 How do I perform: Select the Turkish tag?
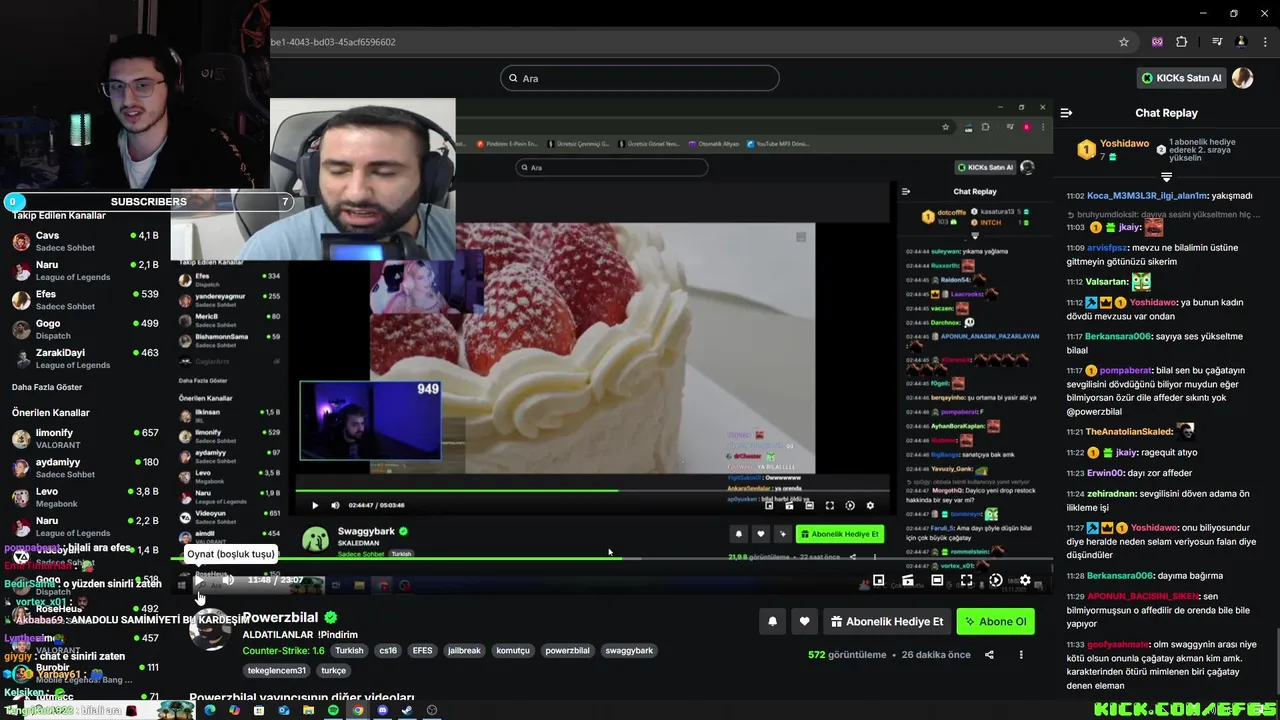350,650
